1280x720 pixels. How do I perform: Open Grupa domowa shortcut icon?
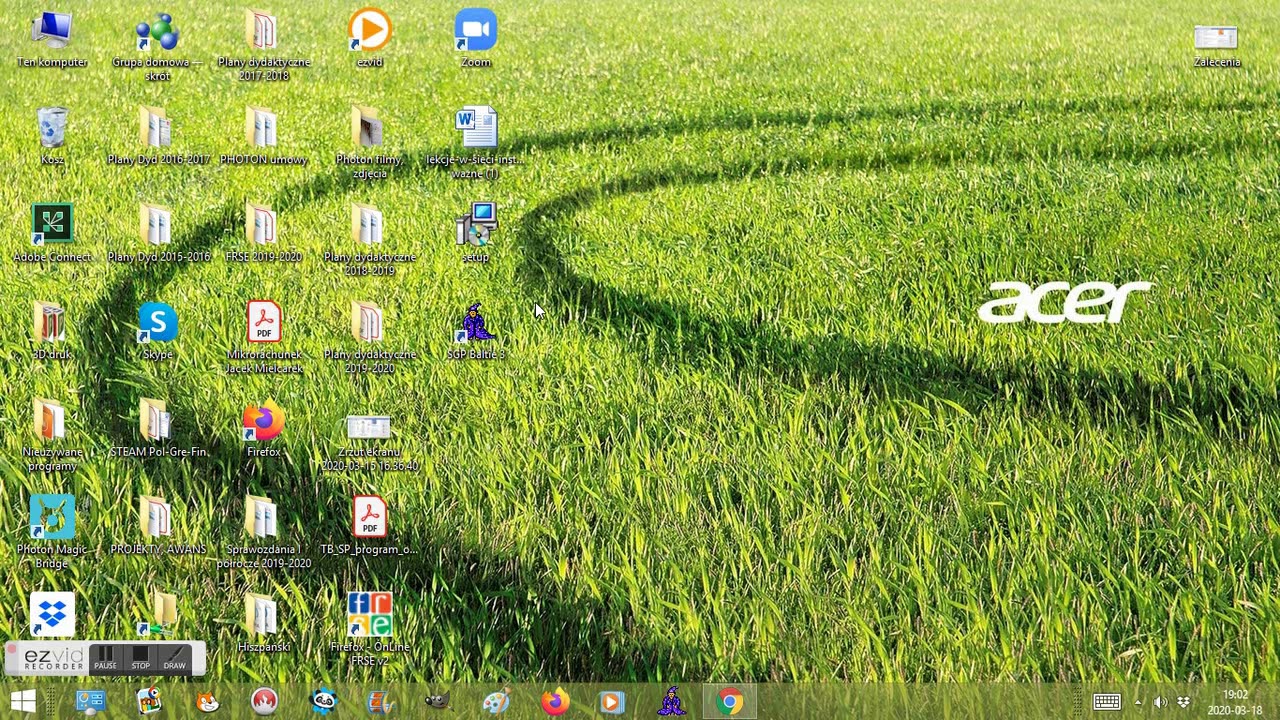click(x=157, y=45)
